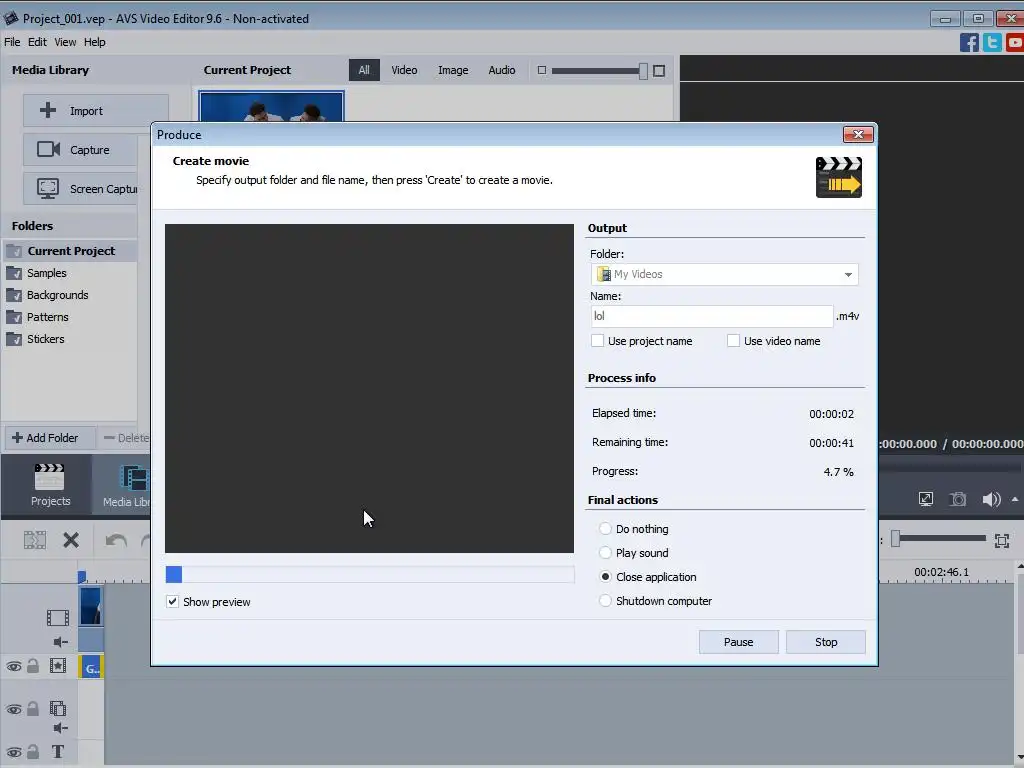Enable the Use project name checkbox
Image resolution: width=1024 pixels, height=768 pixels.
click(x=597, y=340)
